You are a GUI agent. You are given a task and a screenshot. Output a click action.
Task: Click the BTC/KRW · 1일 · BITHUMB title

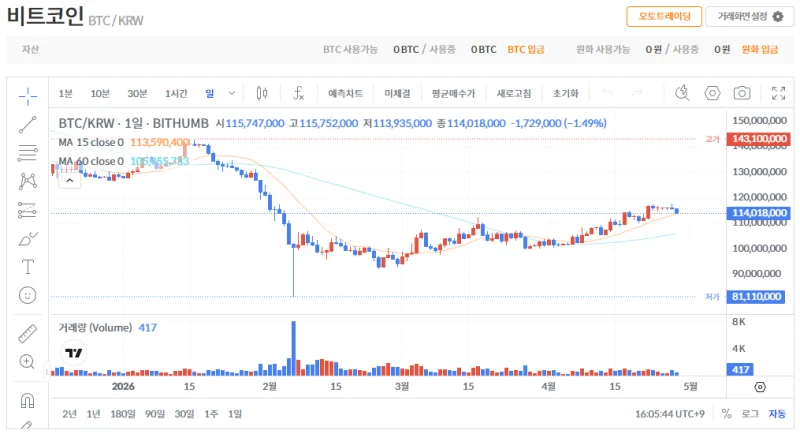click(x=133, y=123)
